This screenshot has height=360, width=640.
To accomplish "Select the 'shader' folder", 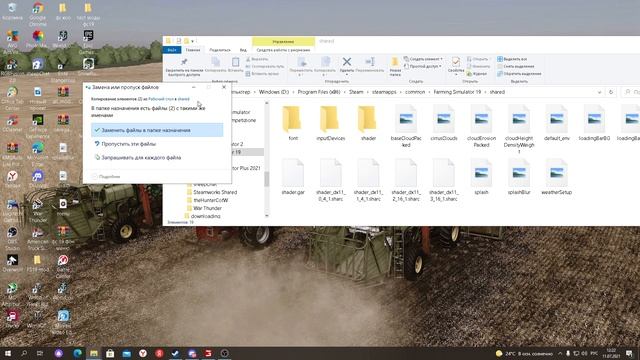I will (x=368, y=123).
